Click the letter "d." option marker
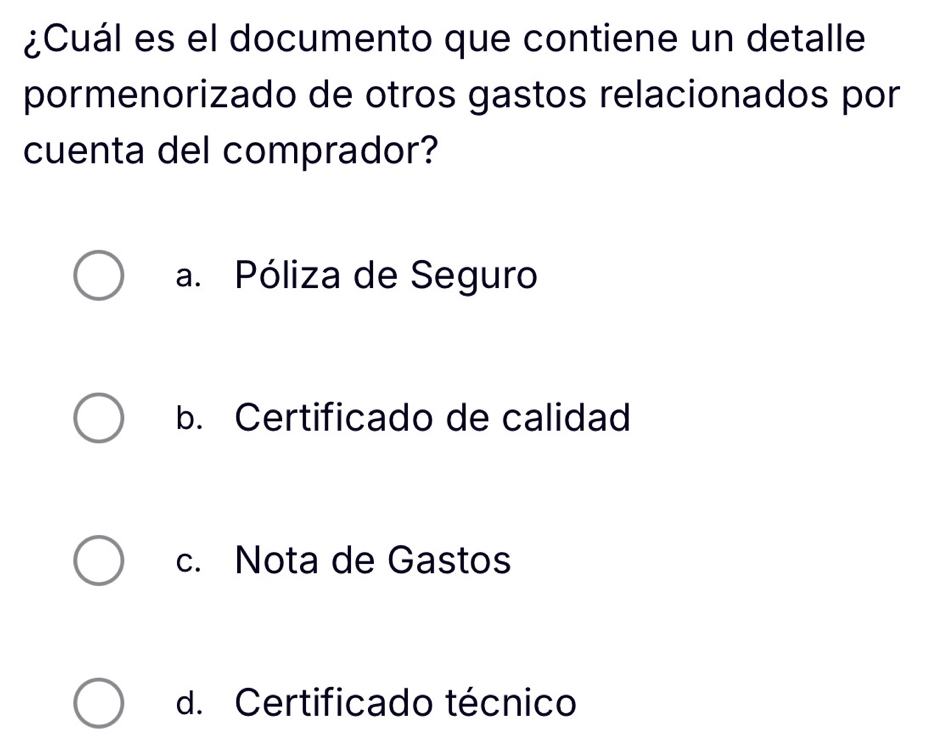The width and height of the screenshot is (934, 744). [x=187, y=702]
